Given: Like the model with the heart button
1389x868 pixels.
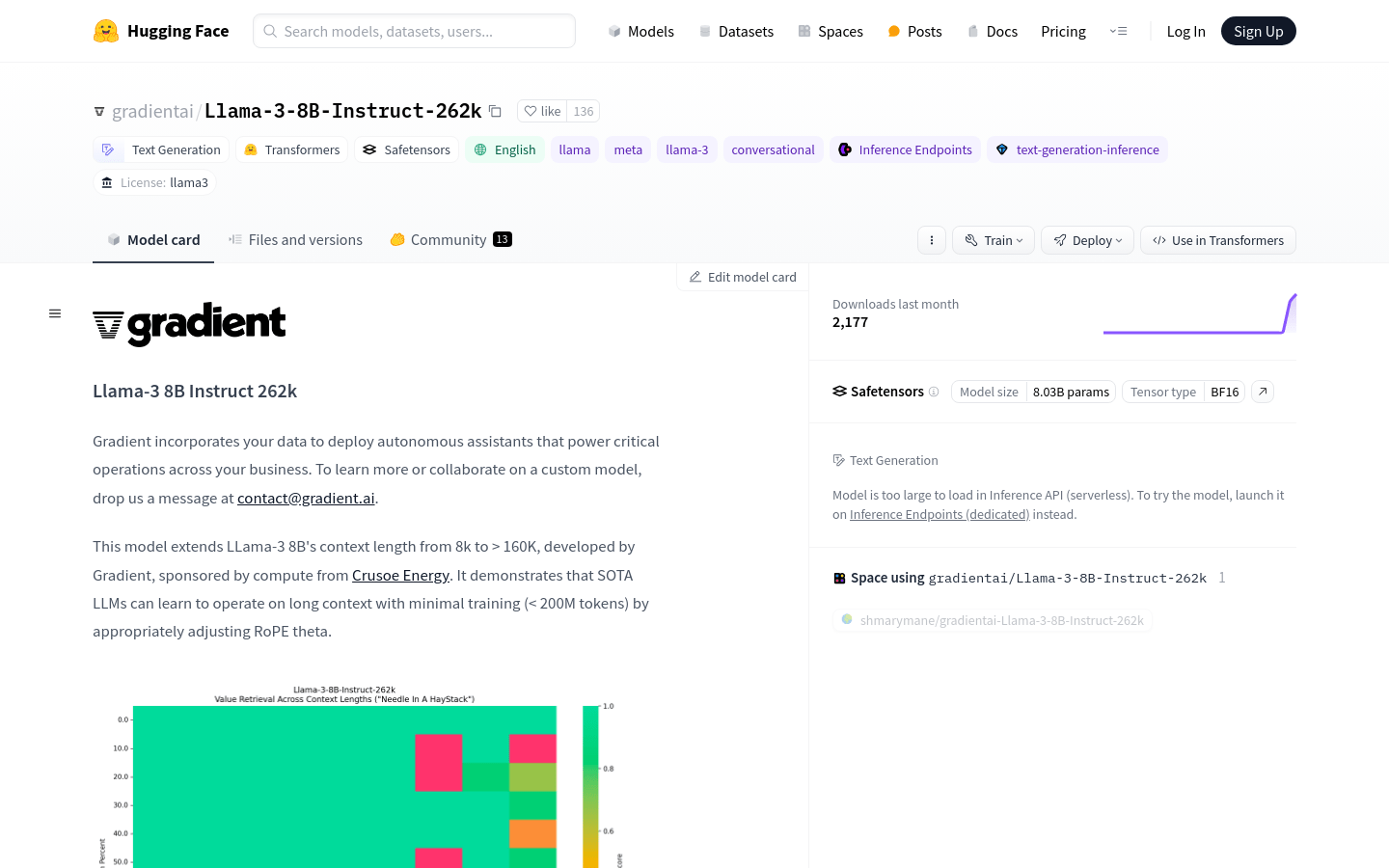Looking at the screenshot, I should tap(542, 111).
